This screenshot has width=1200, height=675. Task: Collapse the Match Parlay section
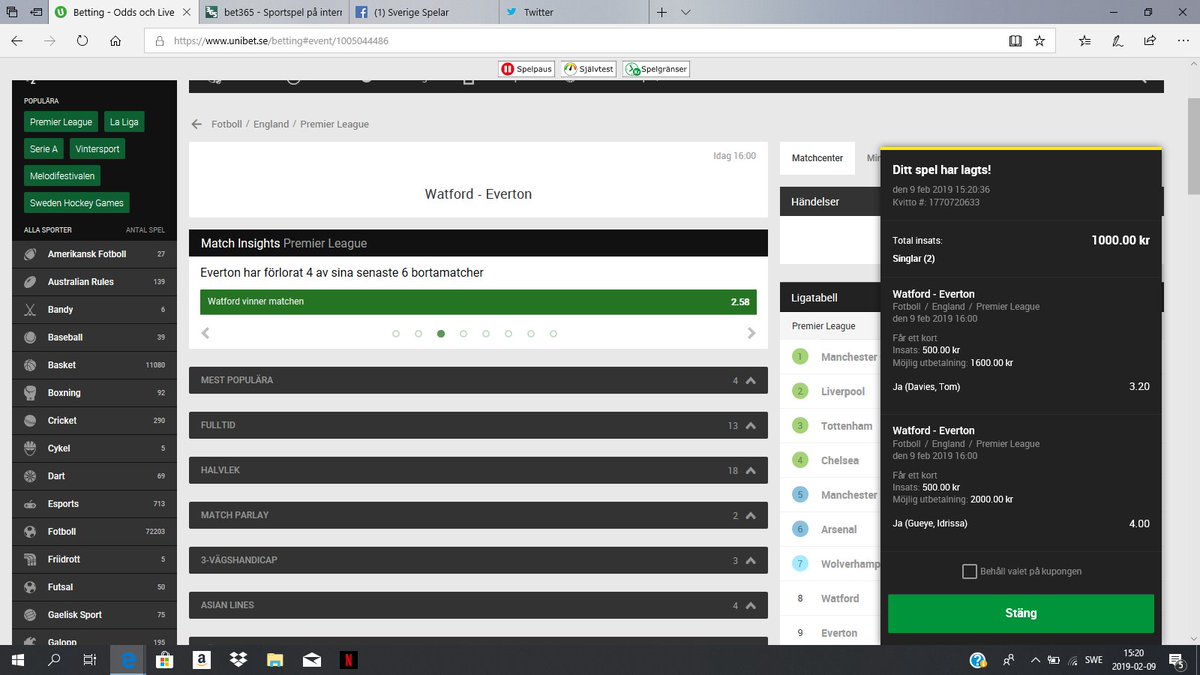(478, 515)
